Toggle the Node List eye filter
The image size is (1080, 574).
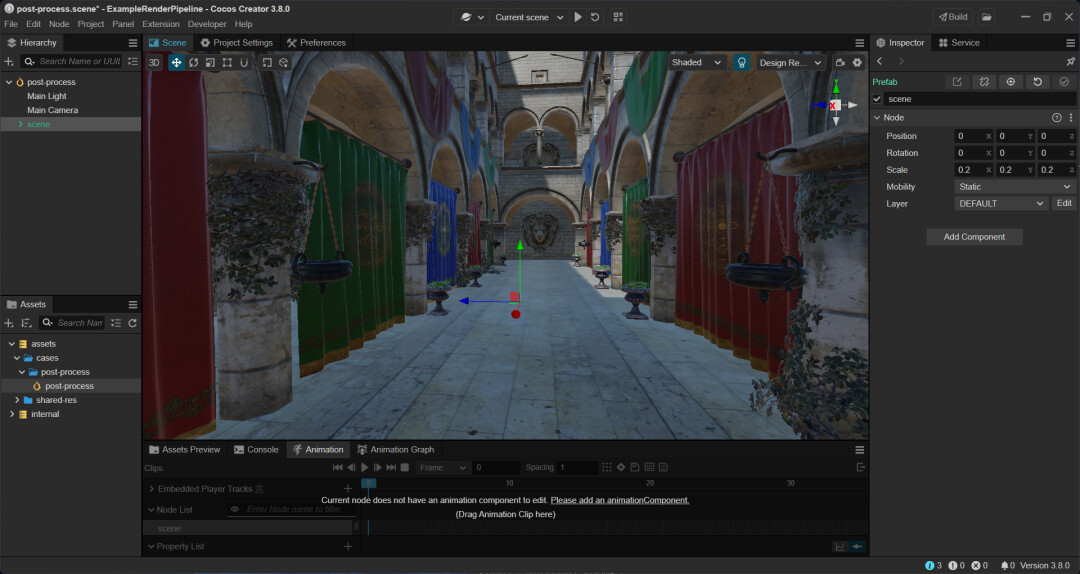(235, 509)
